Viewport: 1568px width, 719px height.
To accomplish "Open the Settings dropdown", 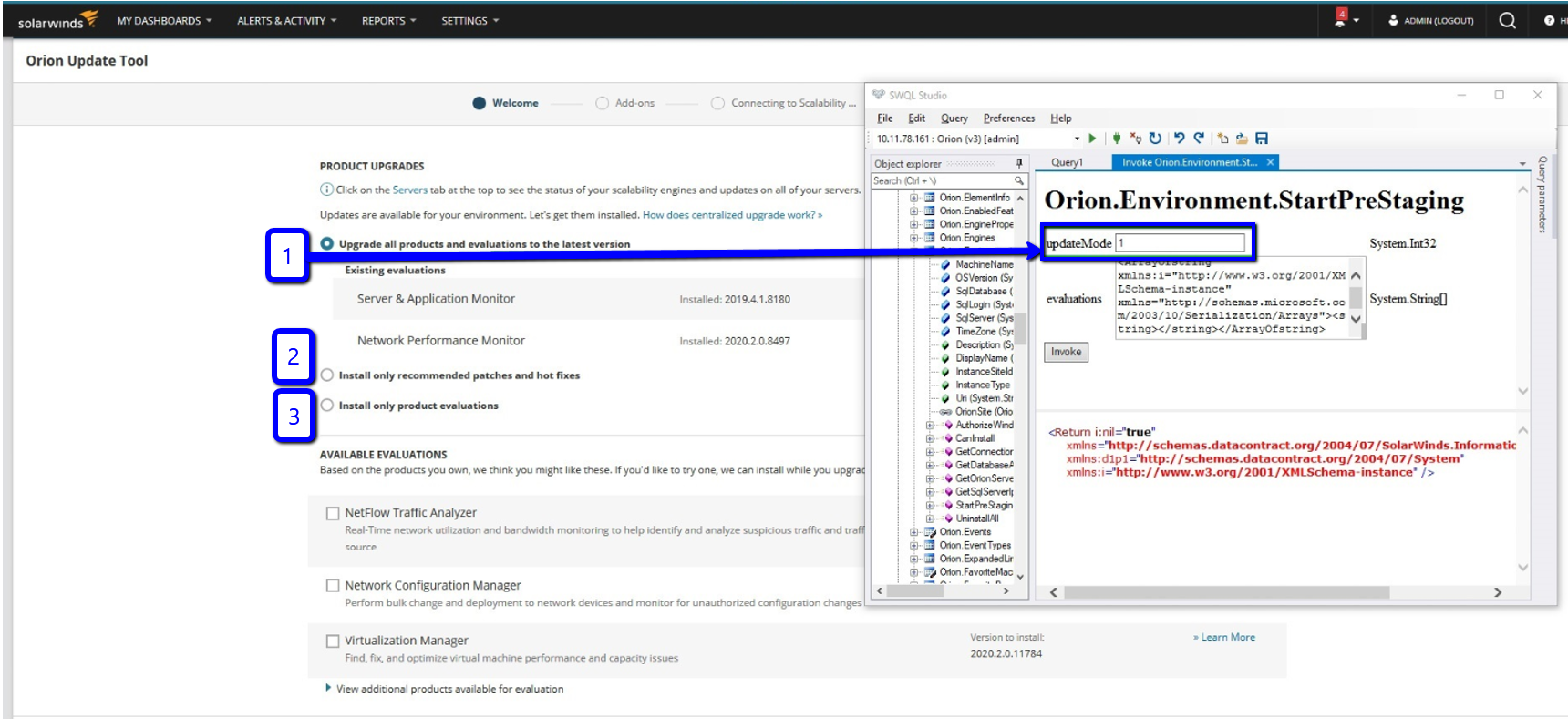I will (470, 21).
